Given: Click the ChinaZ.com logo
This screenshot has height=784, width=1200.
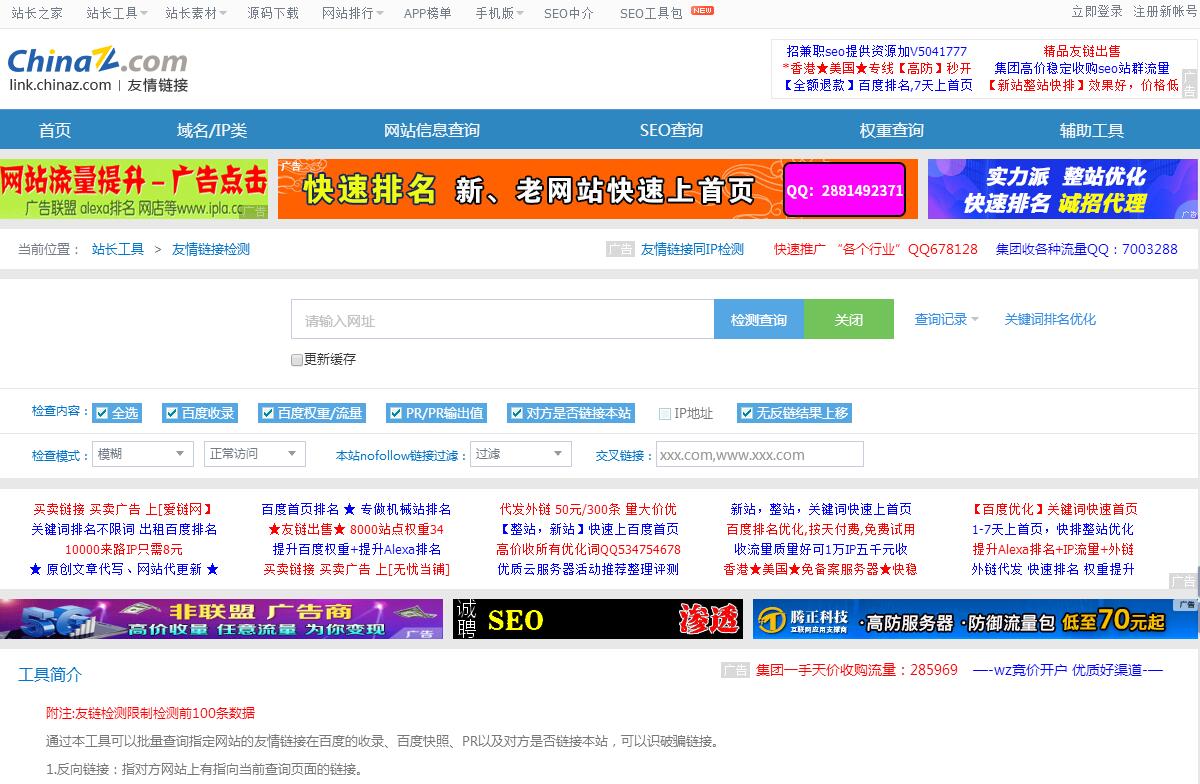Looking at the screenshot, I should (x=97, y=61).
